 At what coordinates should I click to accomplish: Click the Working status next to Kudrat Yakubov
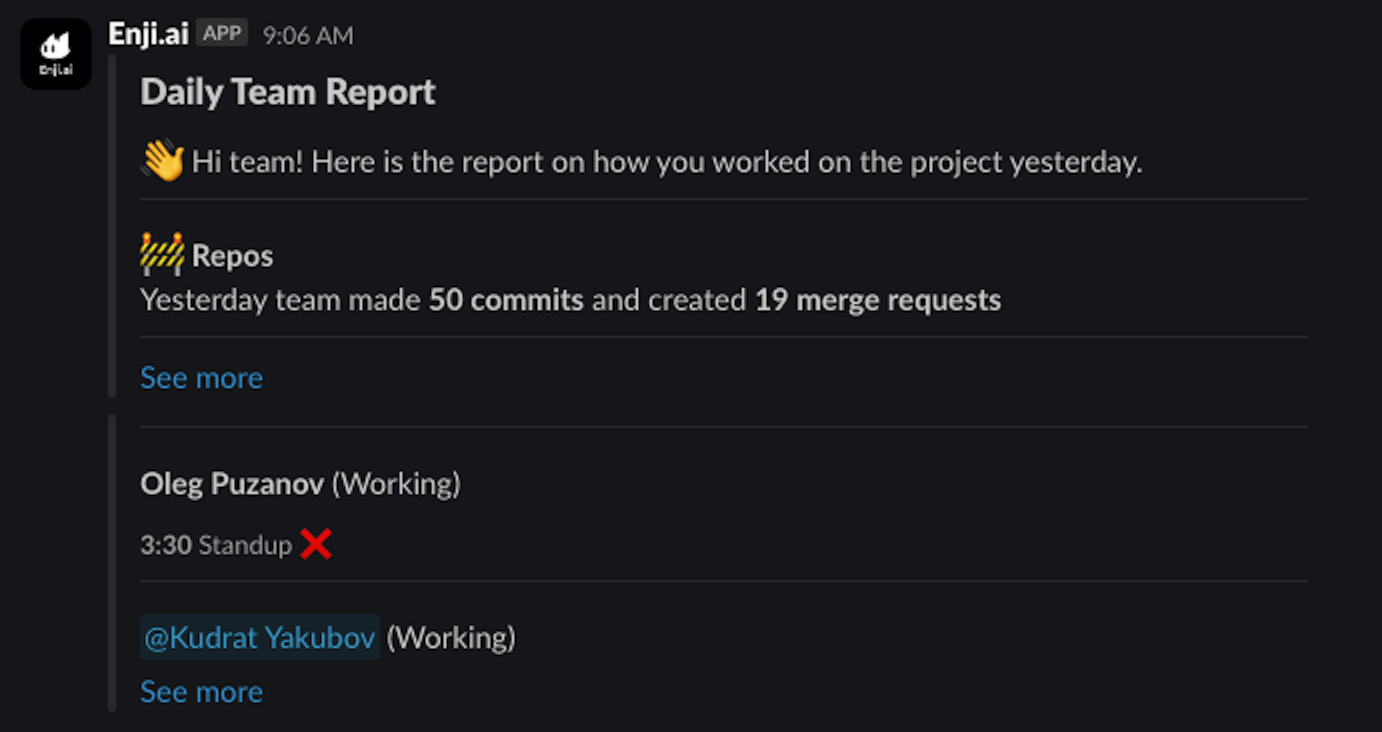451,637
